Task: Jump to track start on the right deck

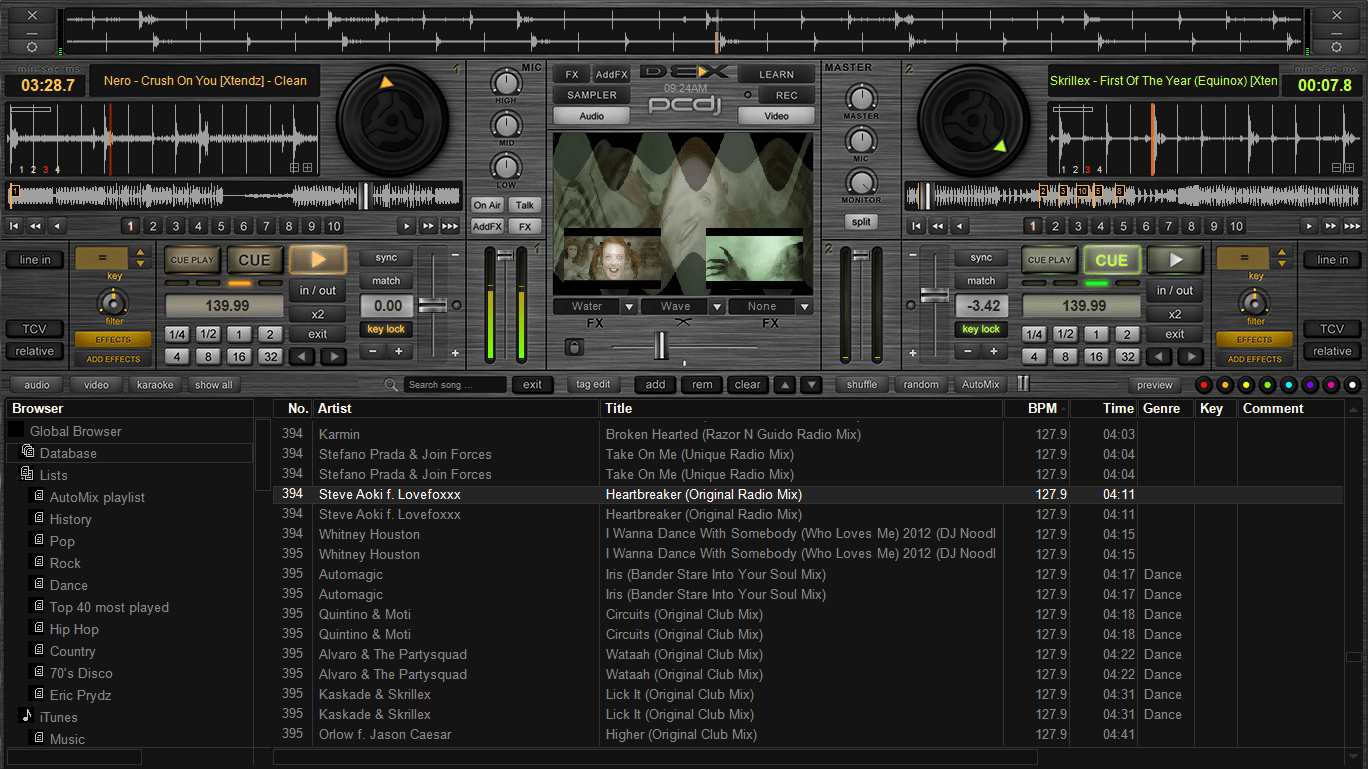Action: pos(915,226)
